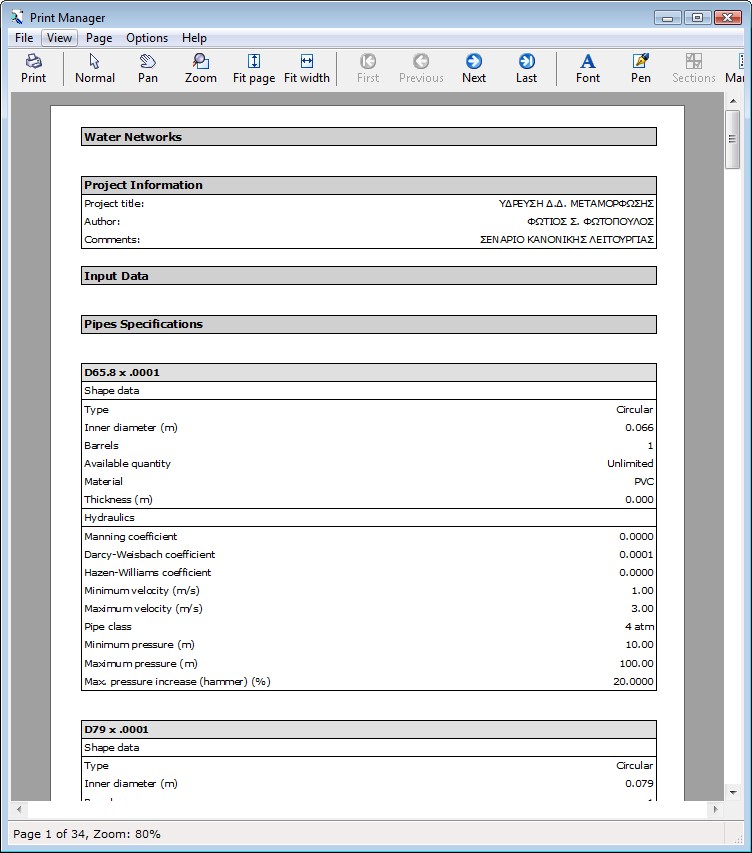The width and height of the screenshot is (752, 853).
Task: Open the File menu
Action: (24, 38)
